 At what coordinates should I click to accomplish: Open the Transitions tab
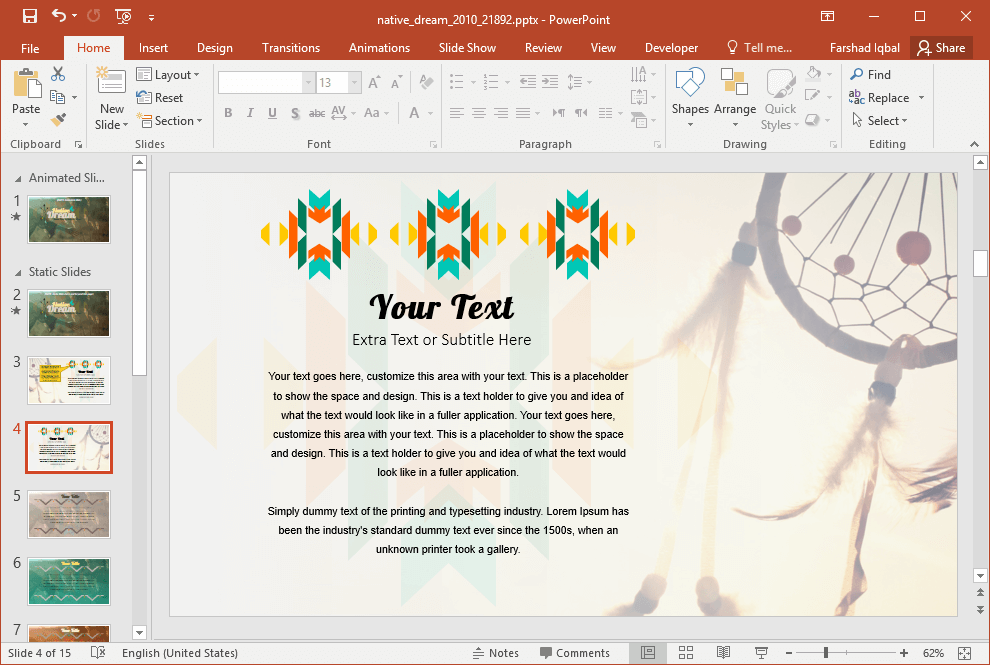291,48
